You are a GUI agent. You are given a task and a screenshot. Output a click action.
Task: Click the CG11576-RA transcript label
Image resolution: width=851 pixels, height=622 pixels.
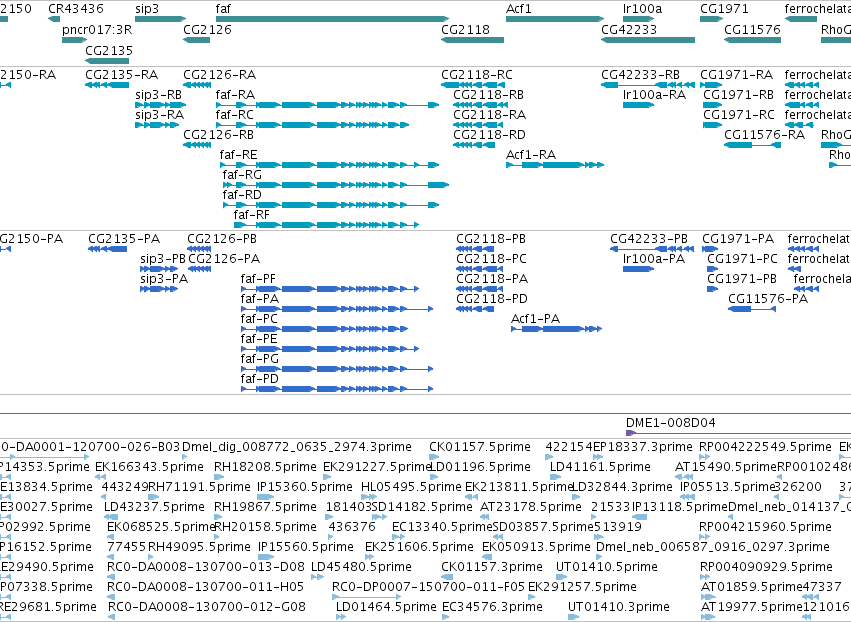click(x=765, y=135)
